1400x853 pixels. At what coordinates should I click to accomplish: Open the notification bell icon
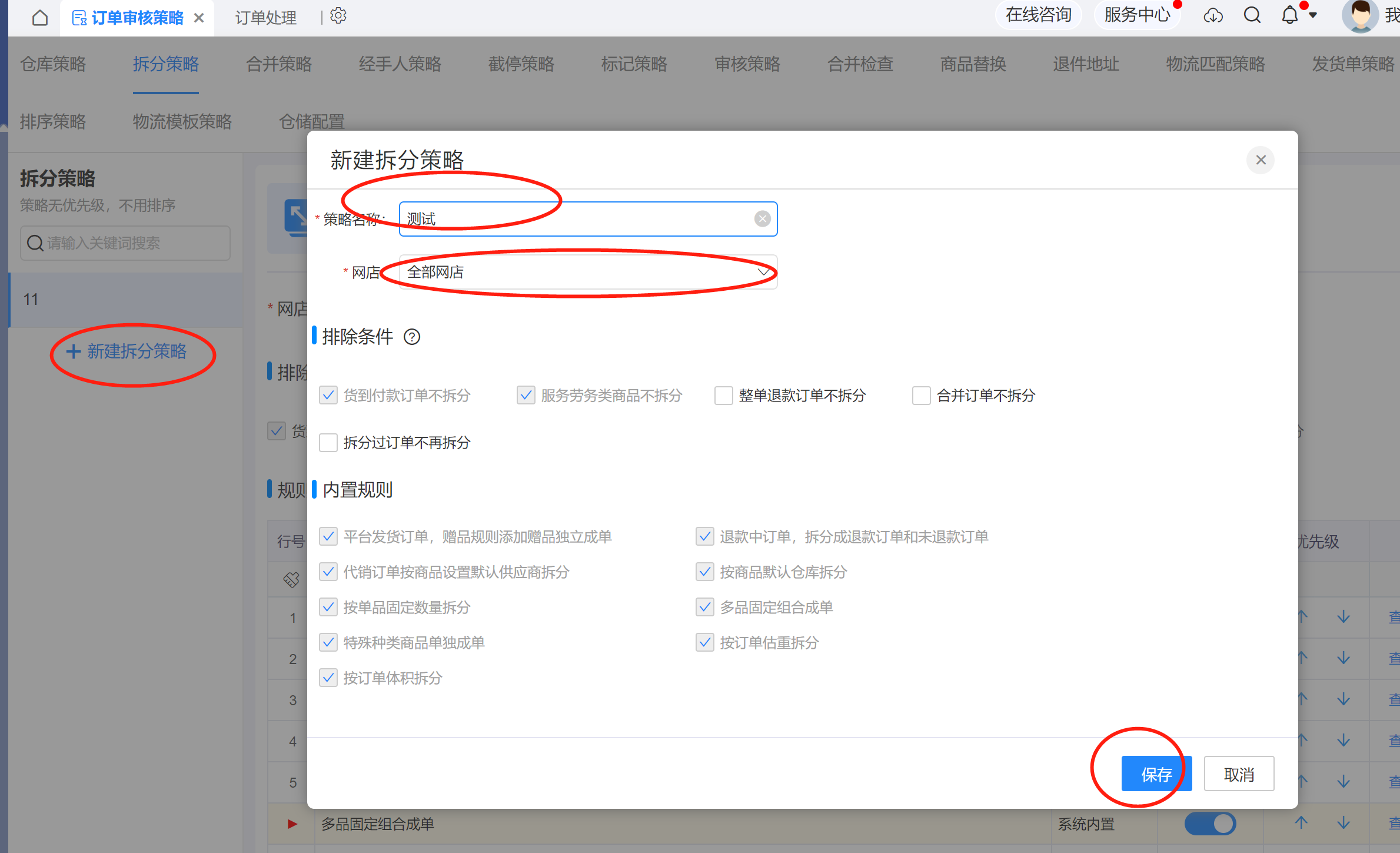(1289, 15)
